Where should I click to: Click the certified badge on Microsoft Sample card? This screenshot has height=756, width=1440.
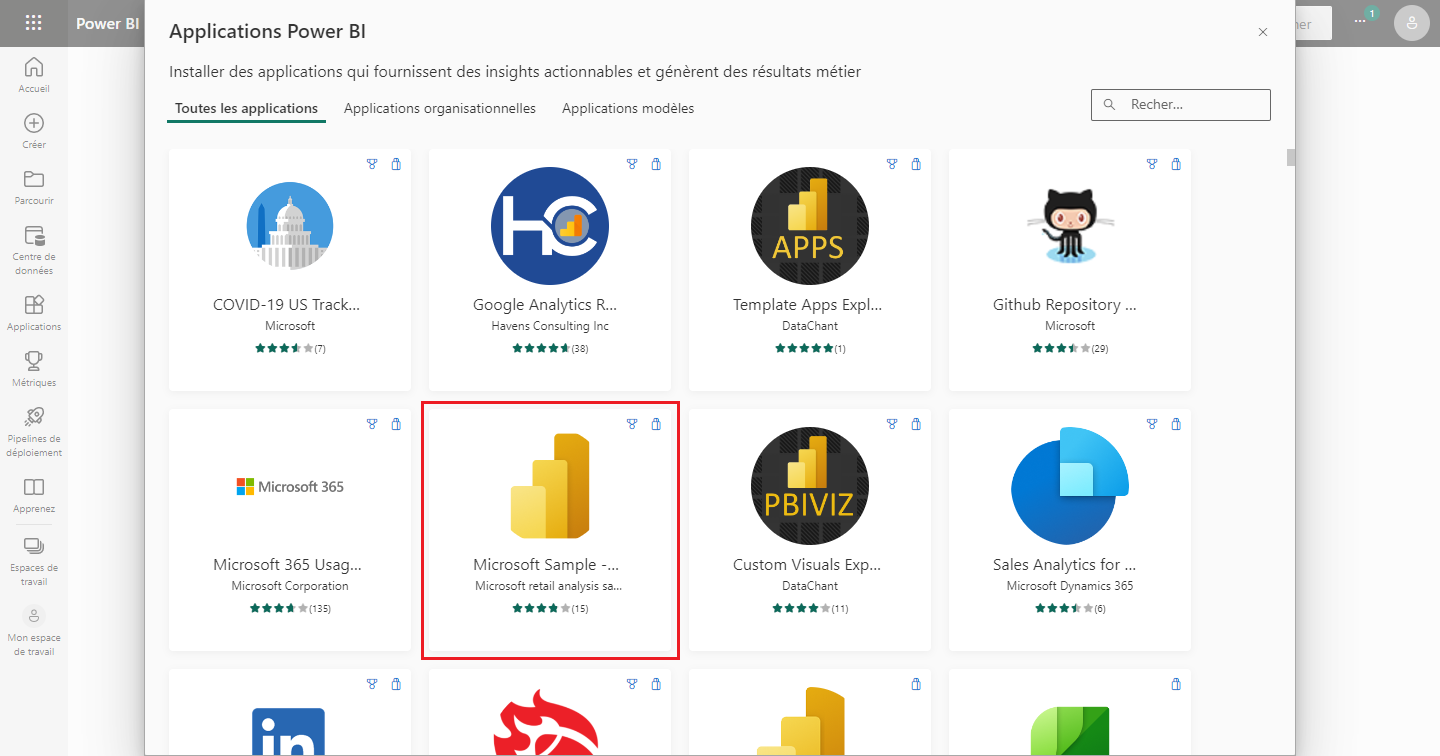point(632,424)
